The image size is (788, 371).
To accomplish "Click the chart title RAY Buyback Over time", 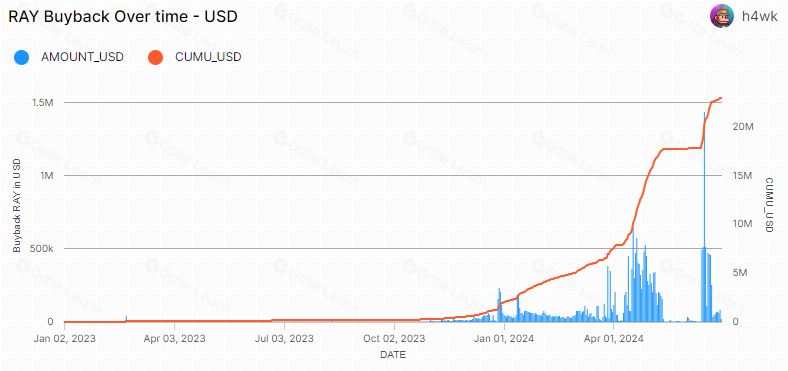I will [123, 17].
